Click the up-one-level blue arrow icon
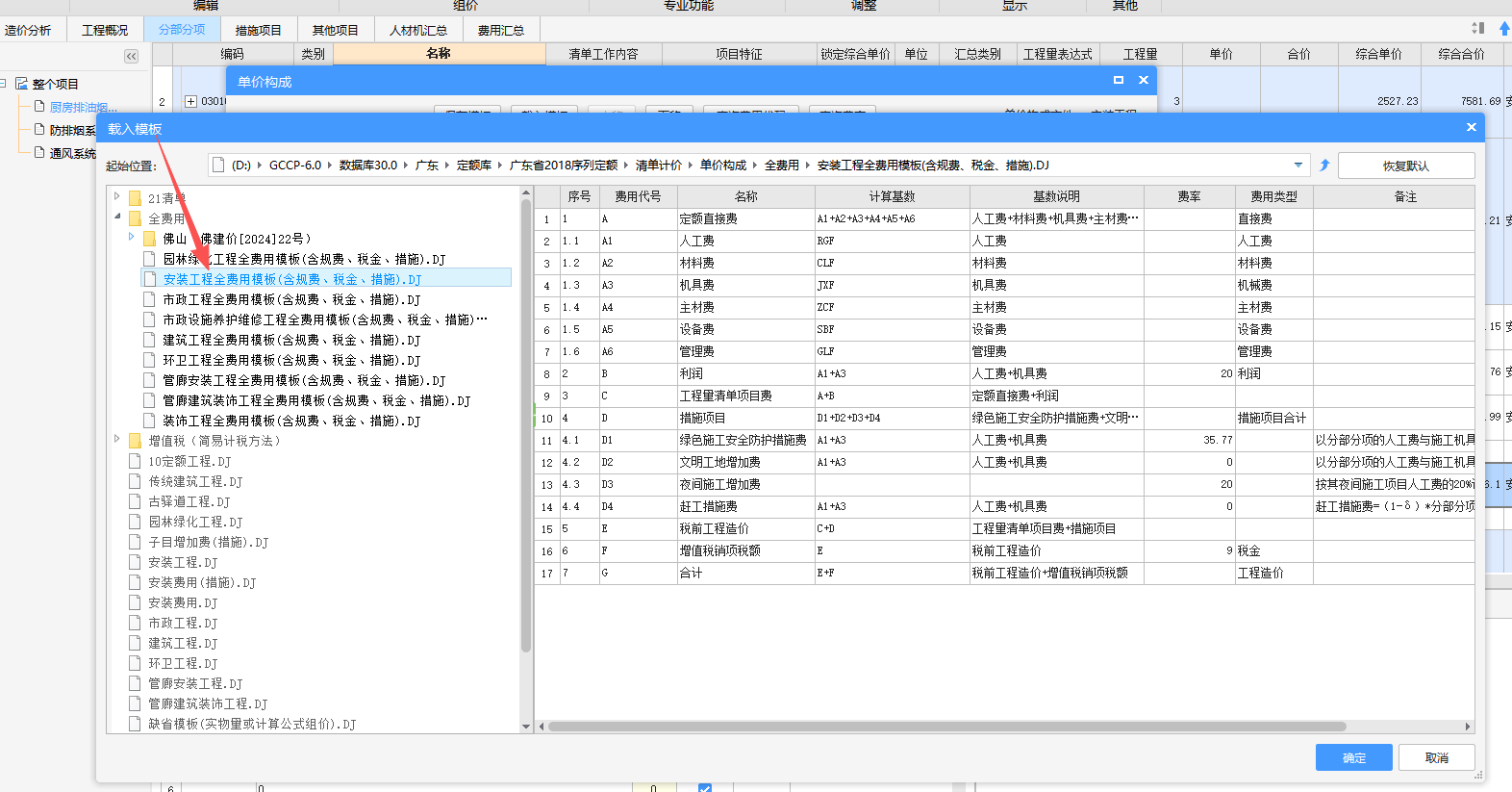 pyautogui.click(x=1324, y=166)
